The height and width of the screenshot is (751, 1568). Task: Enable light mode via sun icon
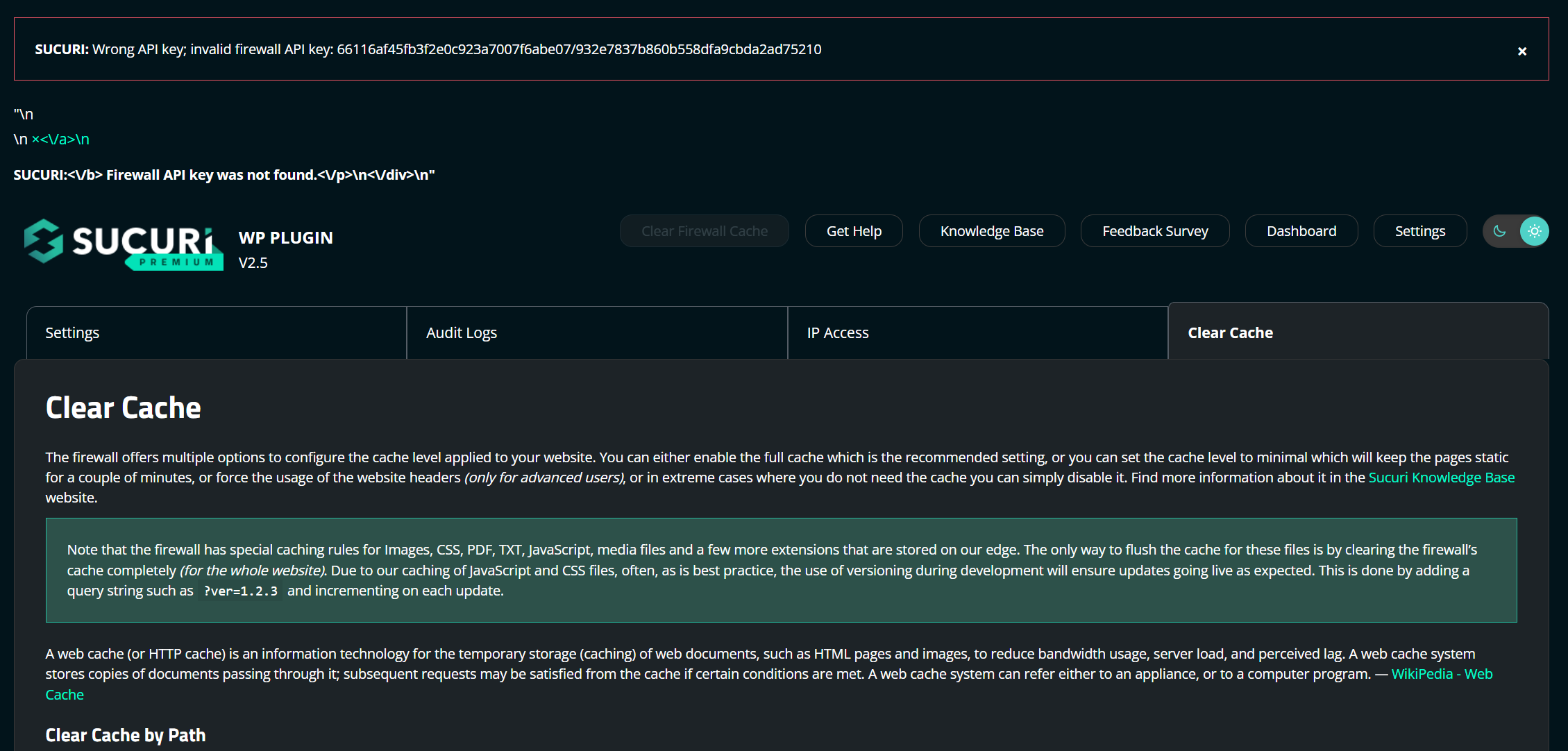[x=1534, y=231]
